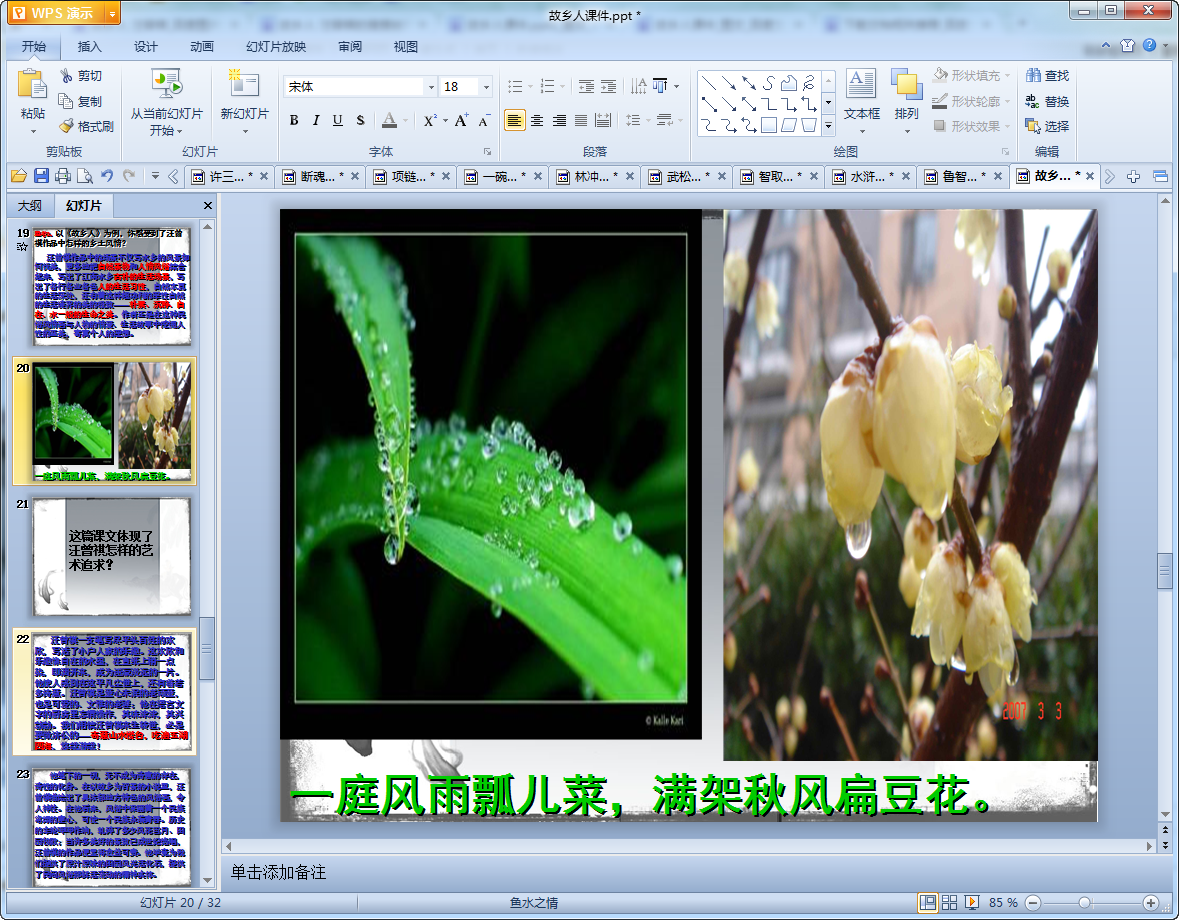1179x920 pixels.
Task: Open the quick access toolbar customize arrow
Action: pos(155,176)
